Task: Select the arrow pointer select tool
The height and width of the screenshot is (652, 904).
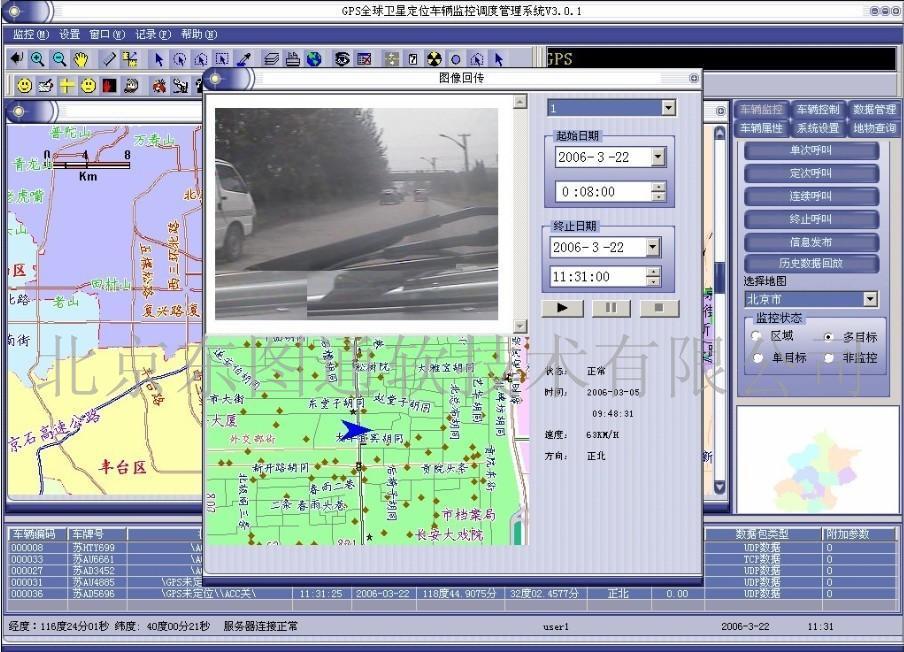Action: point(159,59)
